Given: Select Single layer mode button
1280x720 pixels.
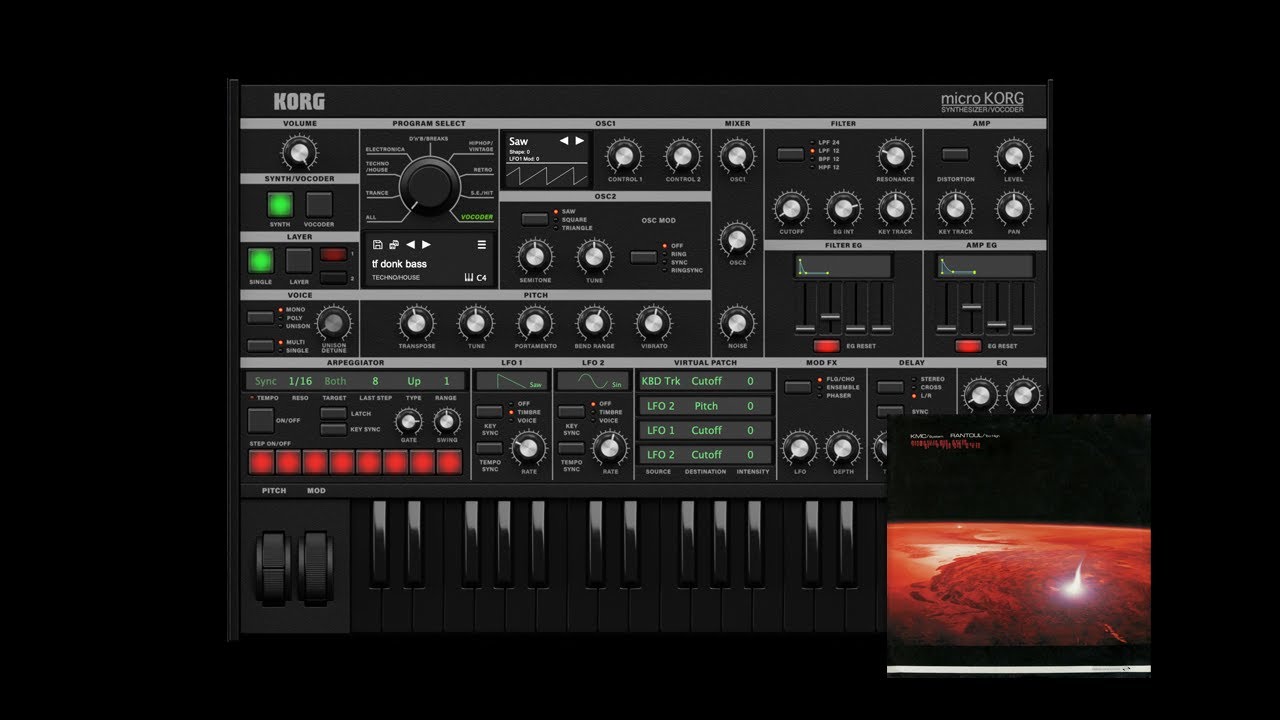Looking at the screenshot, I should pos(261,261).
